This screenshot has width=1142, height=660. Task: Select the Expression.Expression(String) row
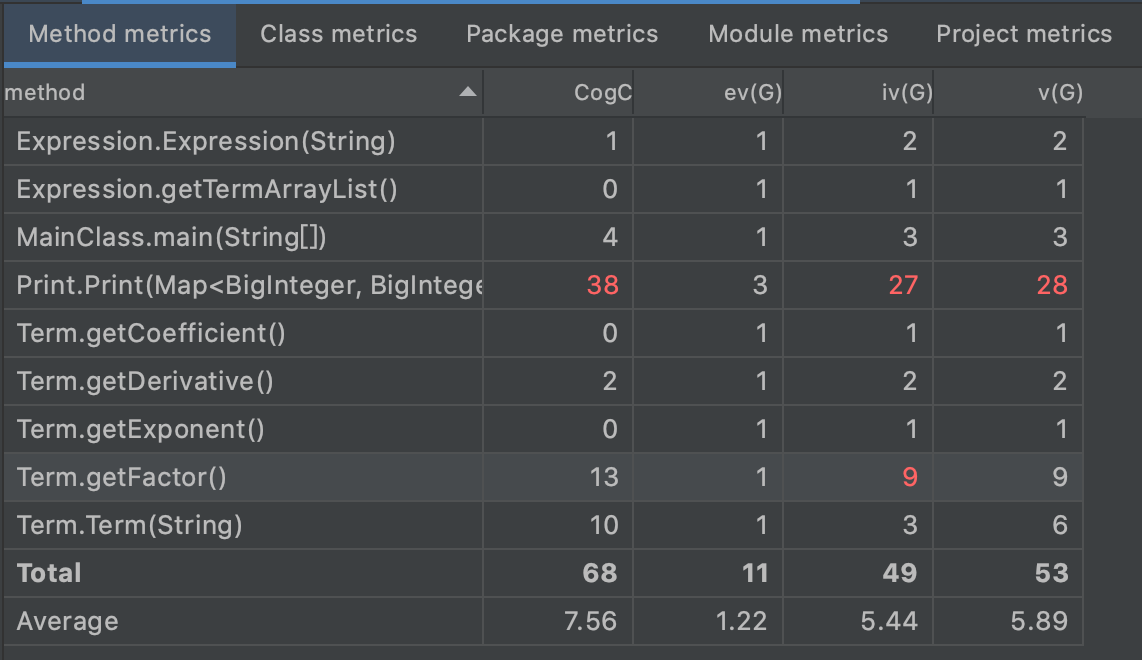(x=206, y=142)
